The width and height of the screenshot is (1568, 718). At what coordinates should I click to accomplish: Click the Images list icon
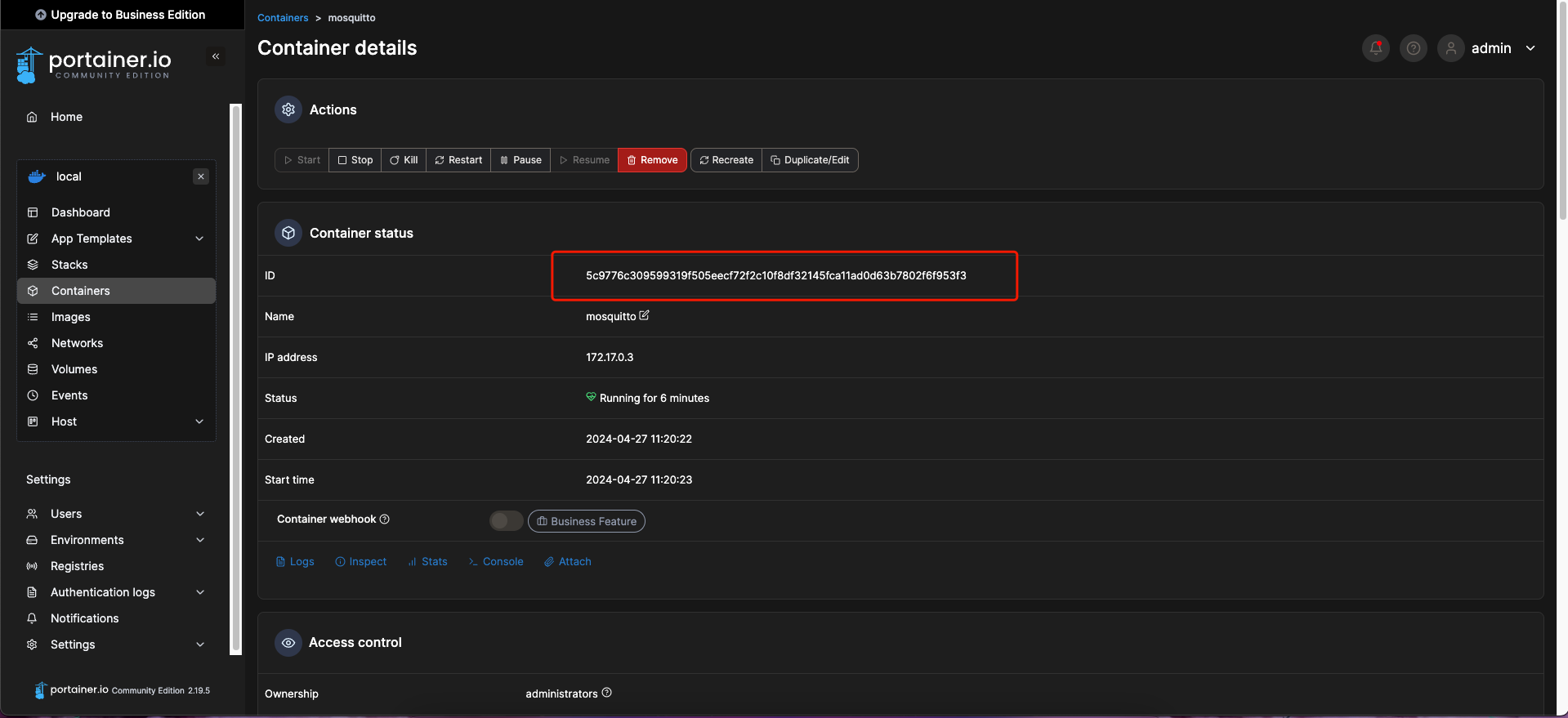(33, 317)
